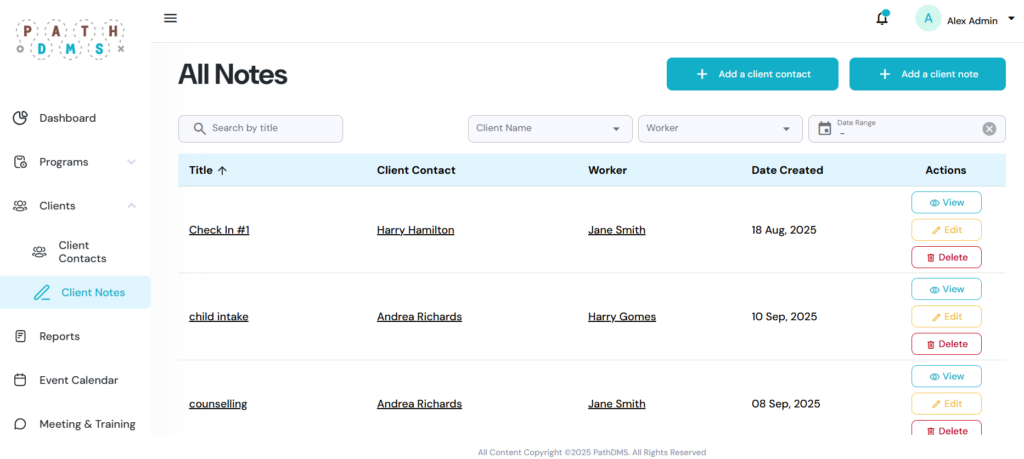1024x459 pixels.
Task: View the Check In #1 note
Action: 946,203
